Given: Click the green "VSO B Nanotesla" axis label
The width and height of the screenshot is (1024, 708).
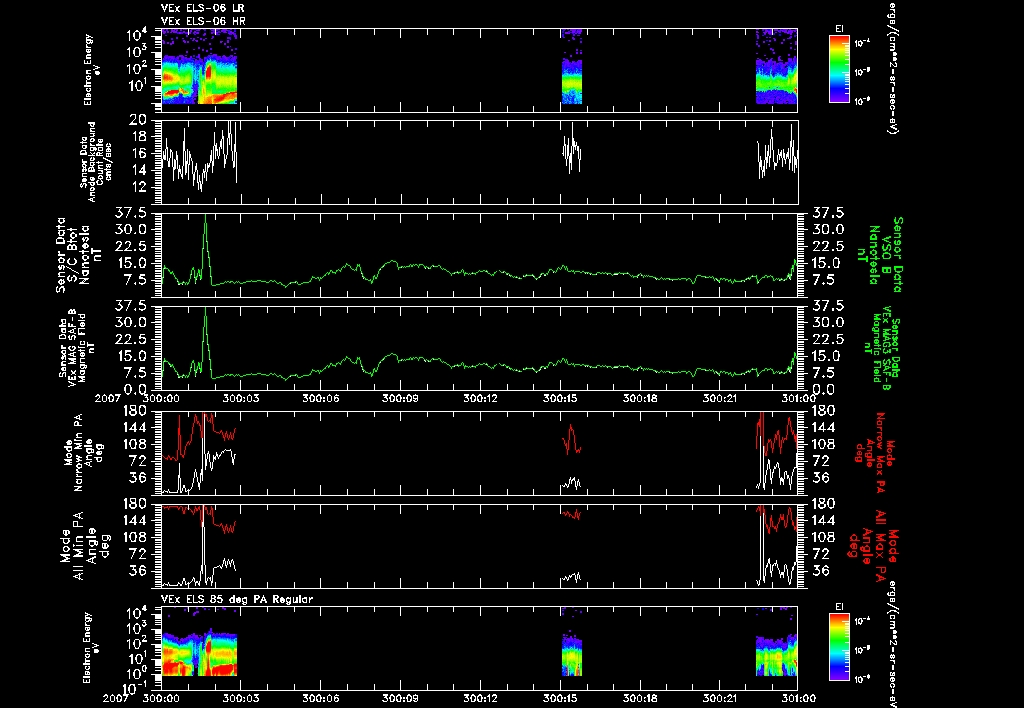Looking at the screenshot, I should pos(880,255).
